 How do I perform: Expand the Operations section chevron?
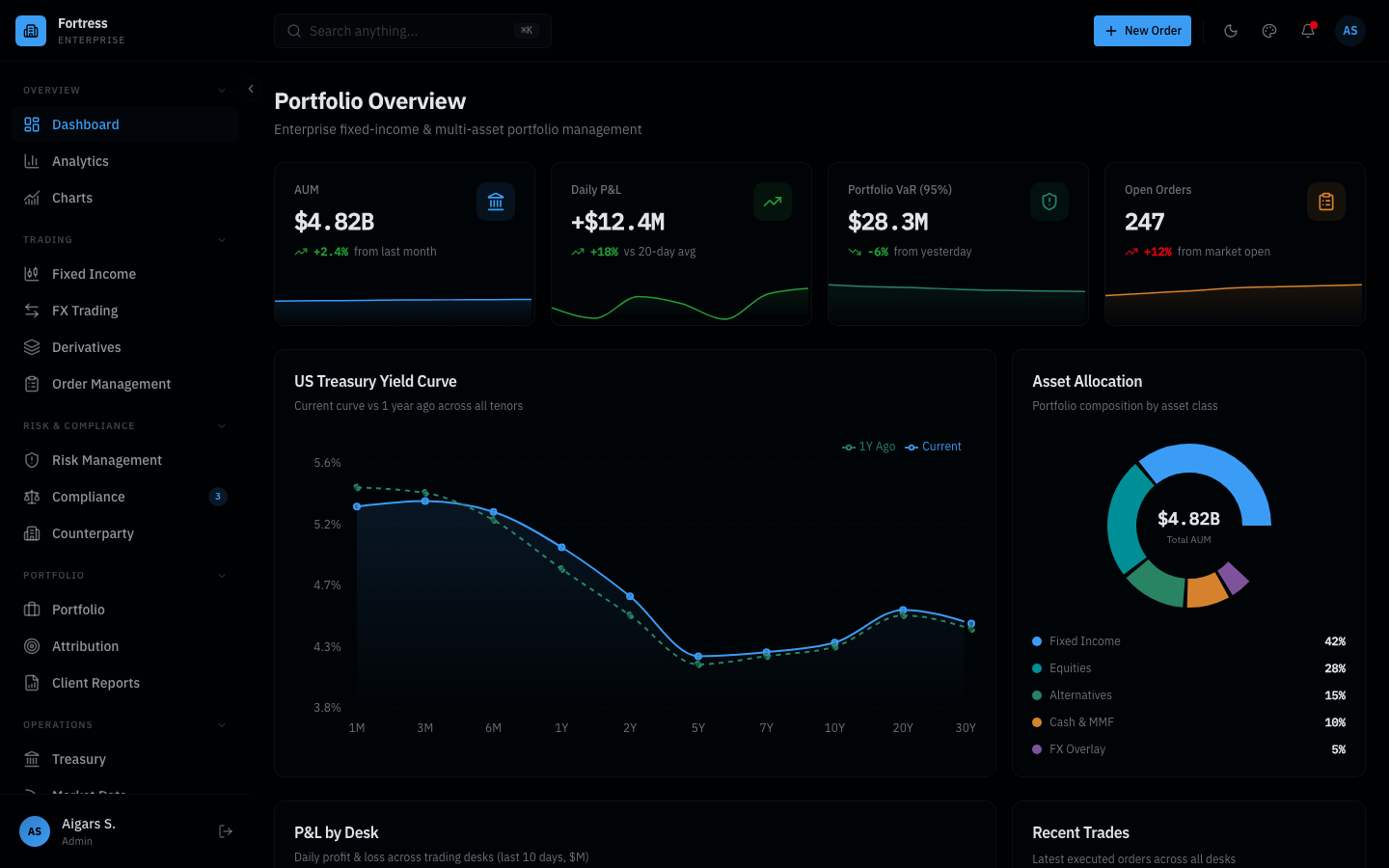pyautogui.click(x=222, y=724)
